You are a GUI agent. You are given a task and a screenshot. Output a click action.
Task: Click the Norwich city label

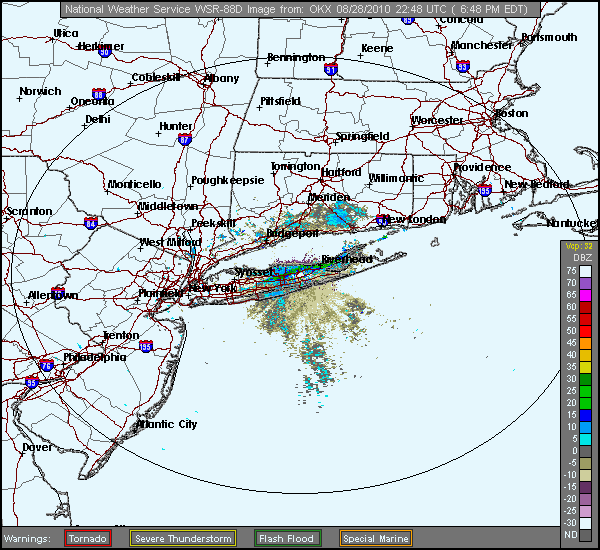point(40,91)
